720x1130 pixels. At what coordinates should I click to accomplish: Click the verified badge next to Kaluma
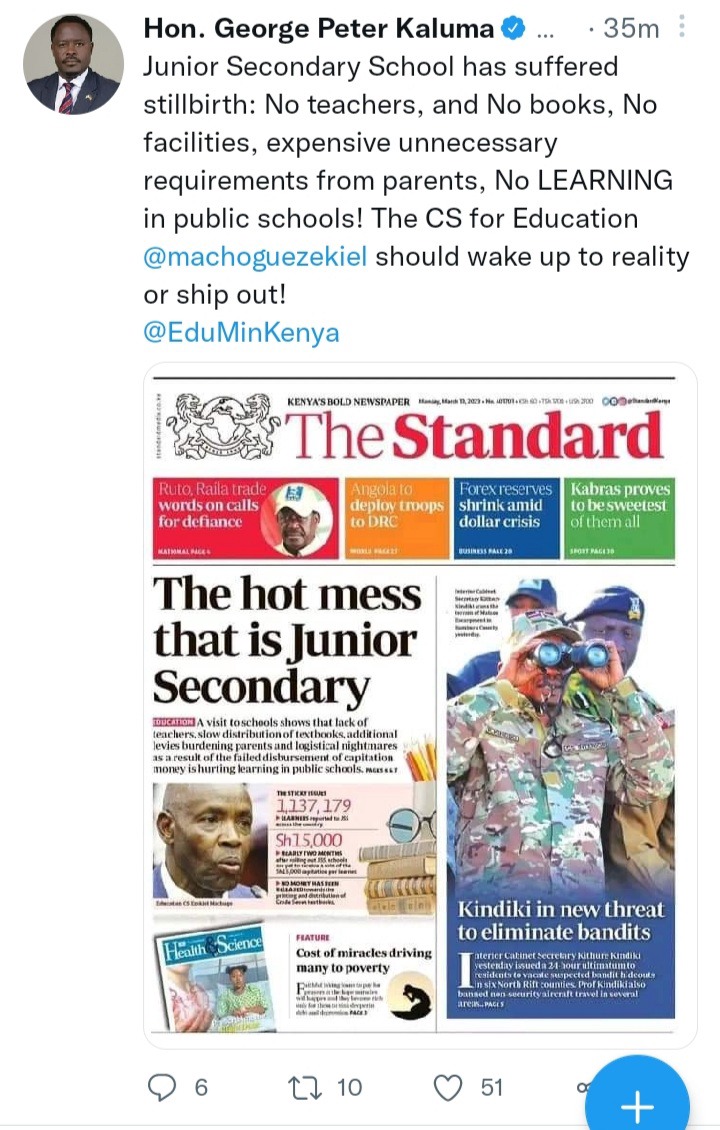click(x=512, y=29)
